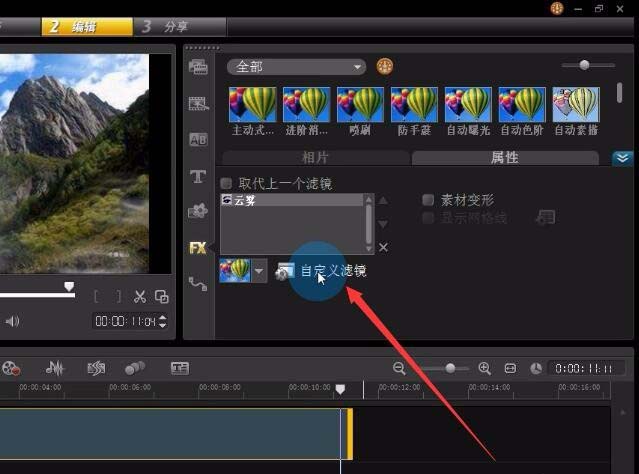Screen dimensions: 639x474
Task: Zoom in the timeline
Action: [485, 368]
